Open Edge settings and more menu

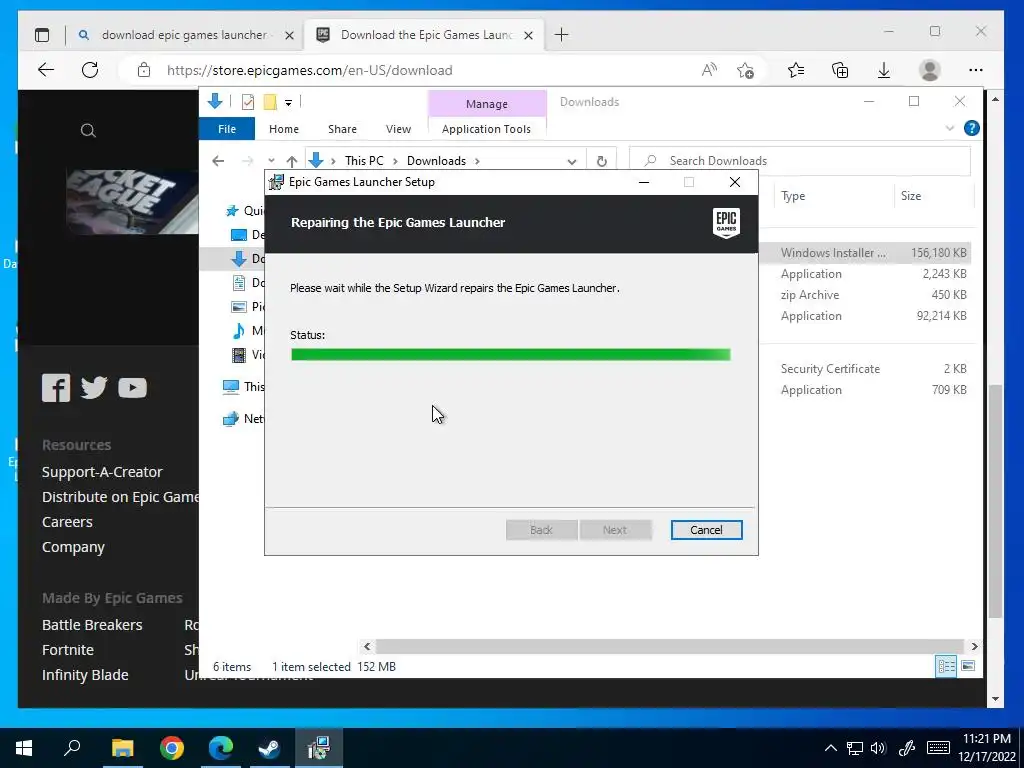976,70
